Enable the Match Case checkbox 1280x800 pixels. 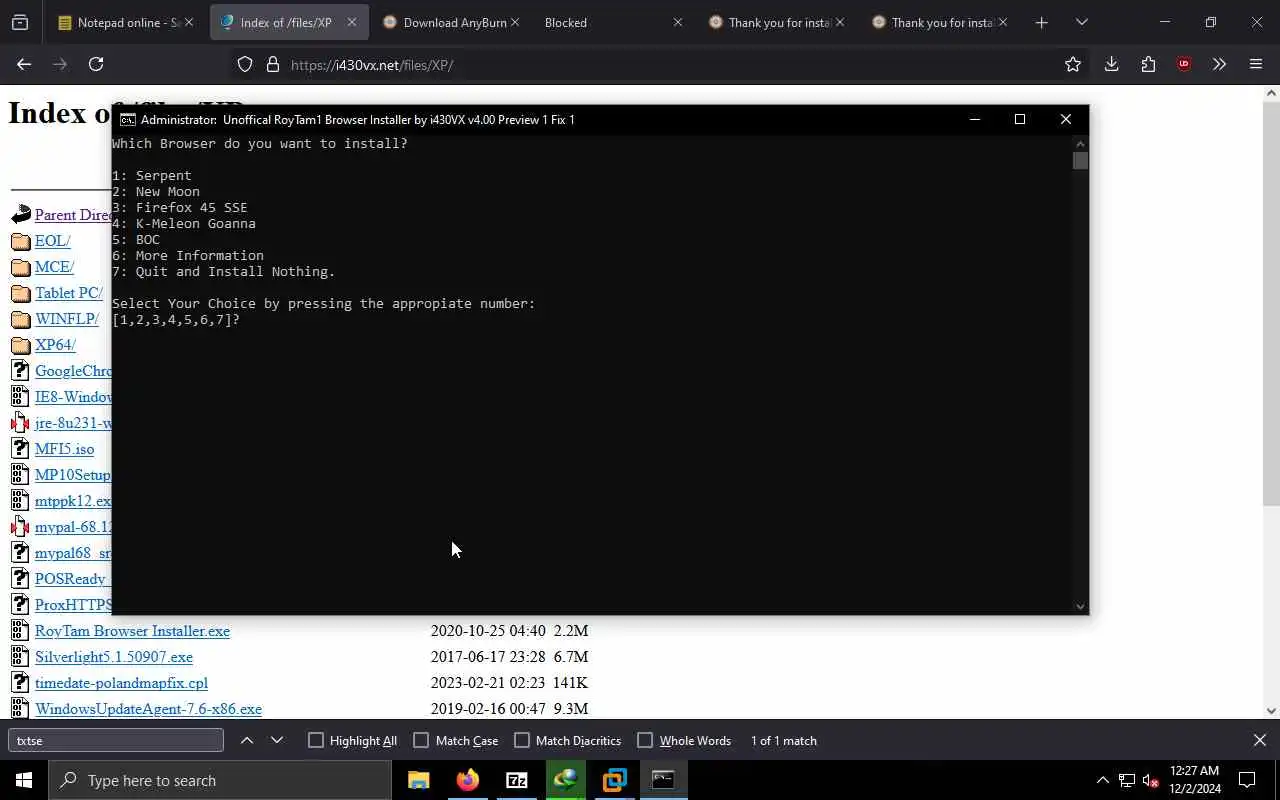tap(421, 740)
